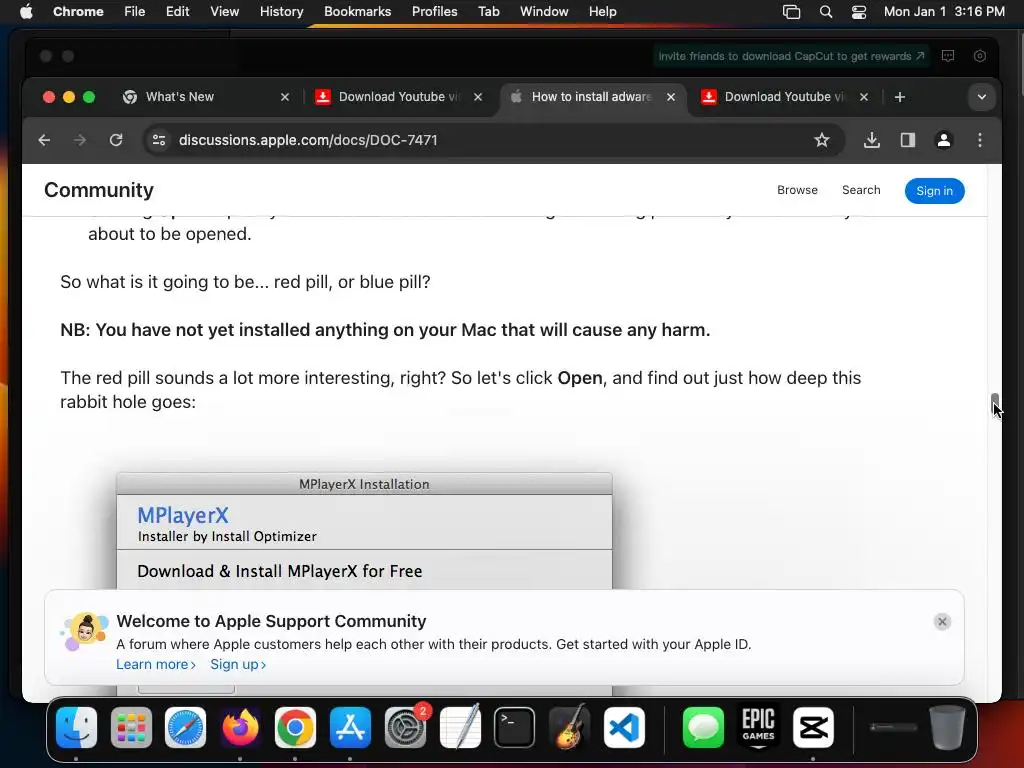Open System Settings from the Dock
This screenshot has width=1024, height=768.
click(405, 728)
